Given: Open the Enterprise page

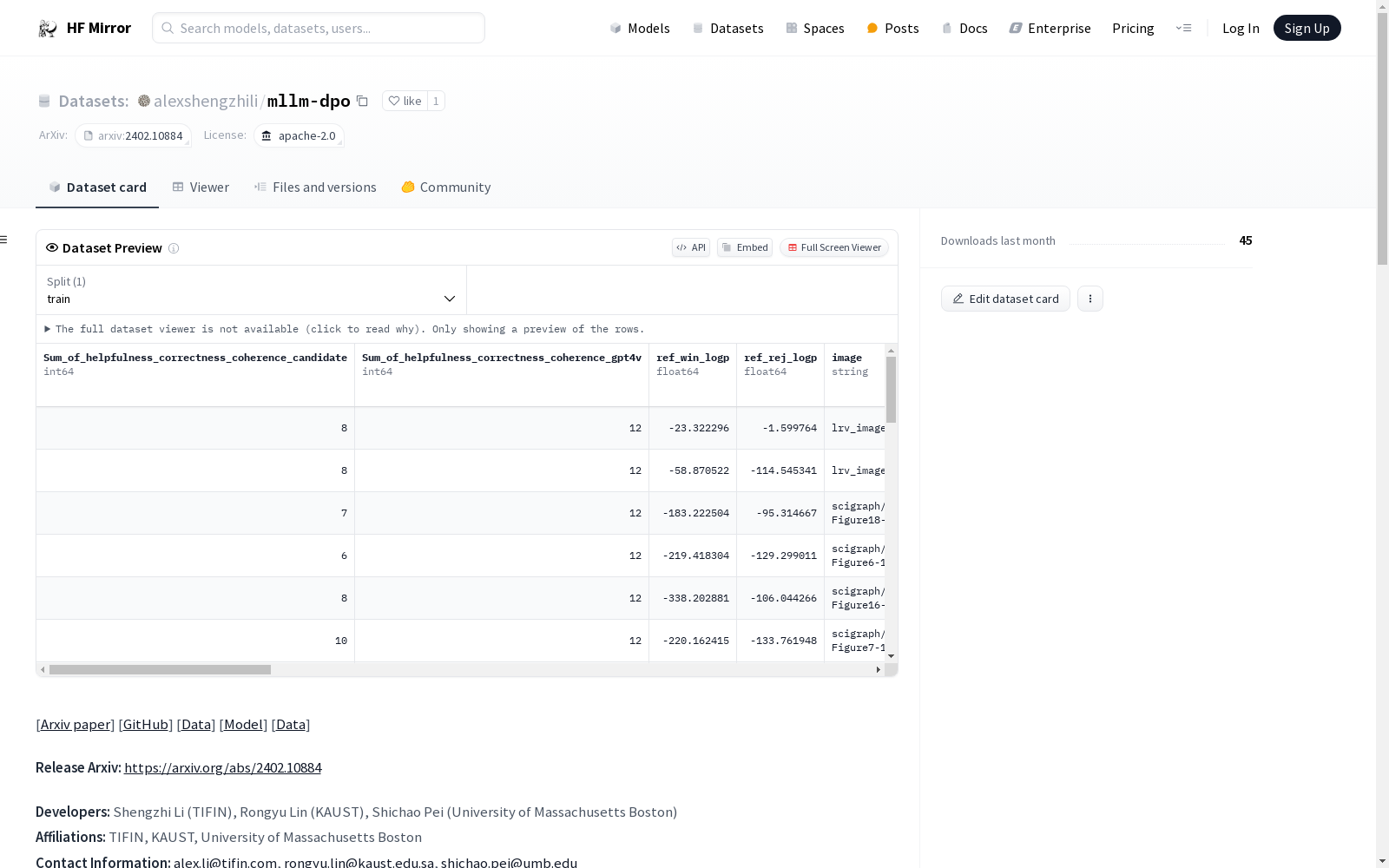Looking at the screenshot, I should 1050,29.
